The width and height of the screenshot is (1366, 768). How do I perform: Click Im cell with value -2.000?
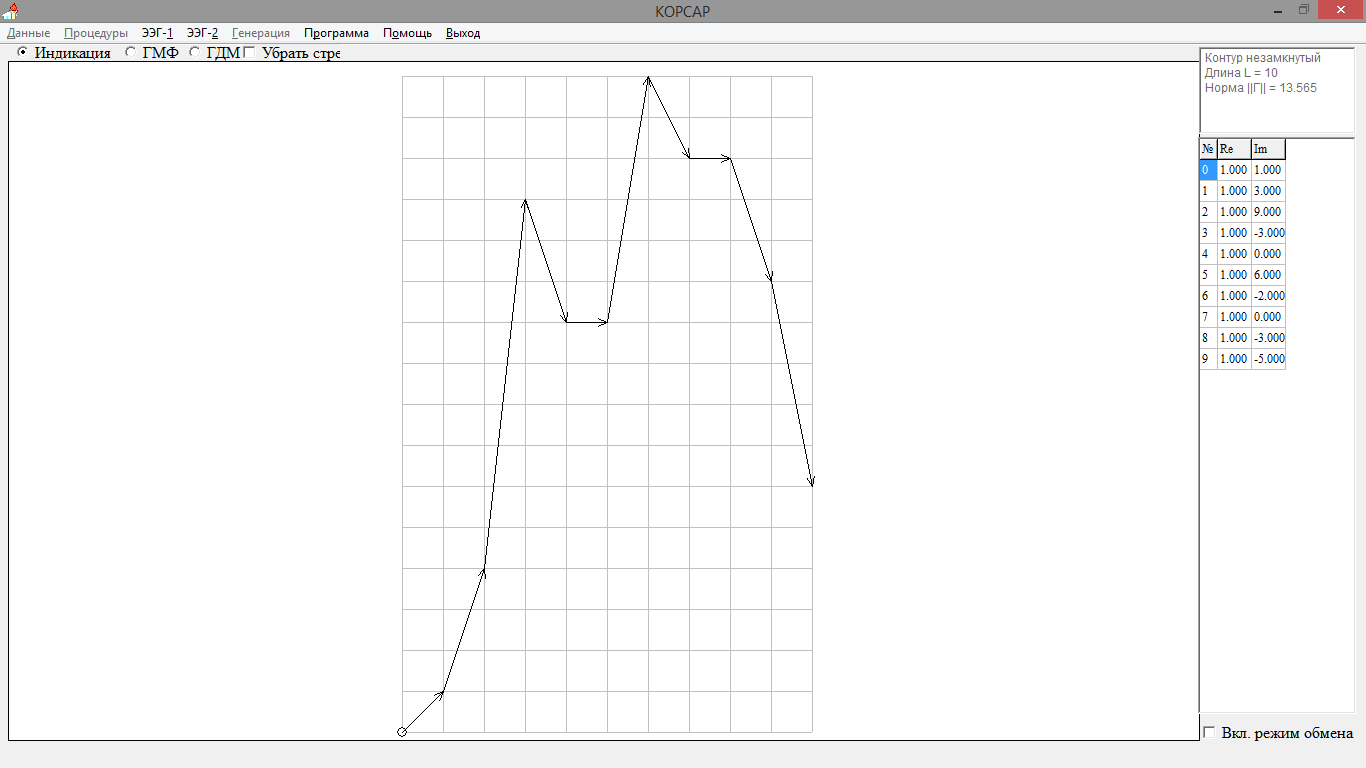1268,296
